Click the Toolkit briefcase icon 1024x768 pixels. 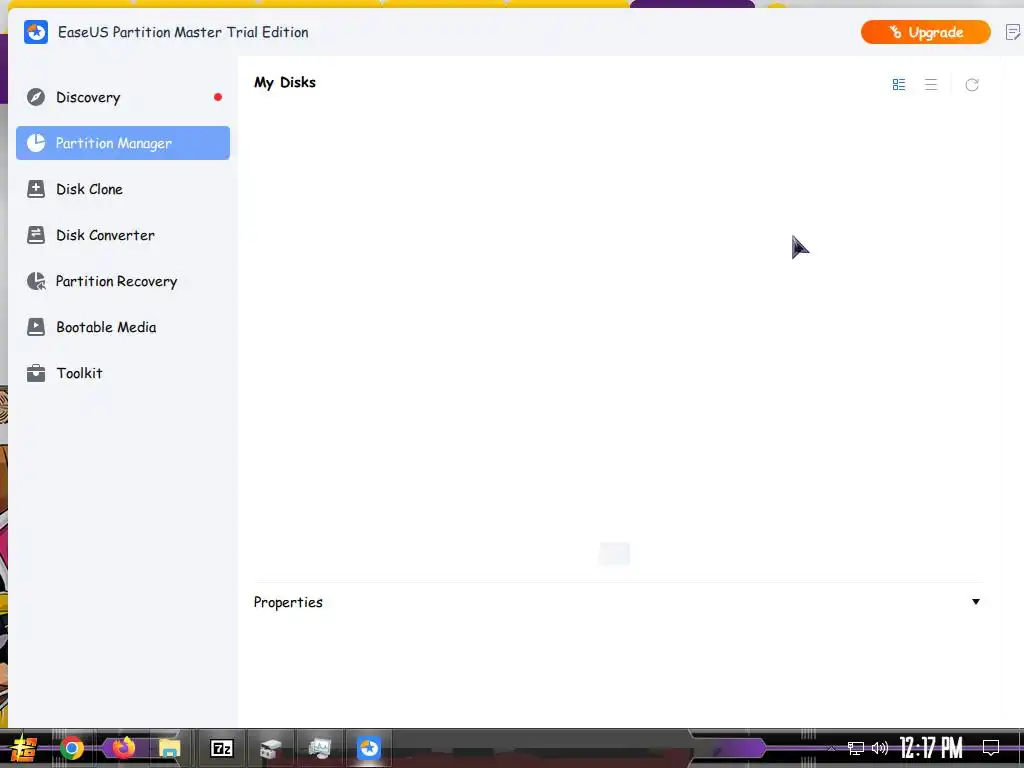[x=36, y=374]
